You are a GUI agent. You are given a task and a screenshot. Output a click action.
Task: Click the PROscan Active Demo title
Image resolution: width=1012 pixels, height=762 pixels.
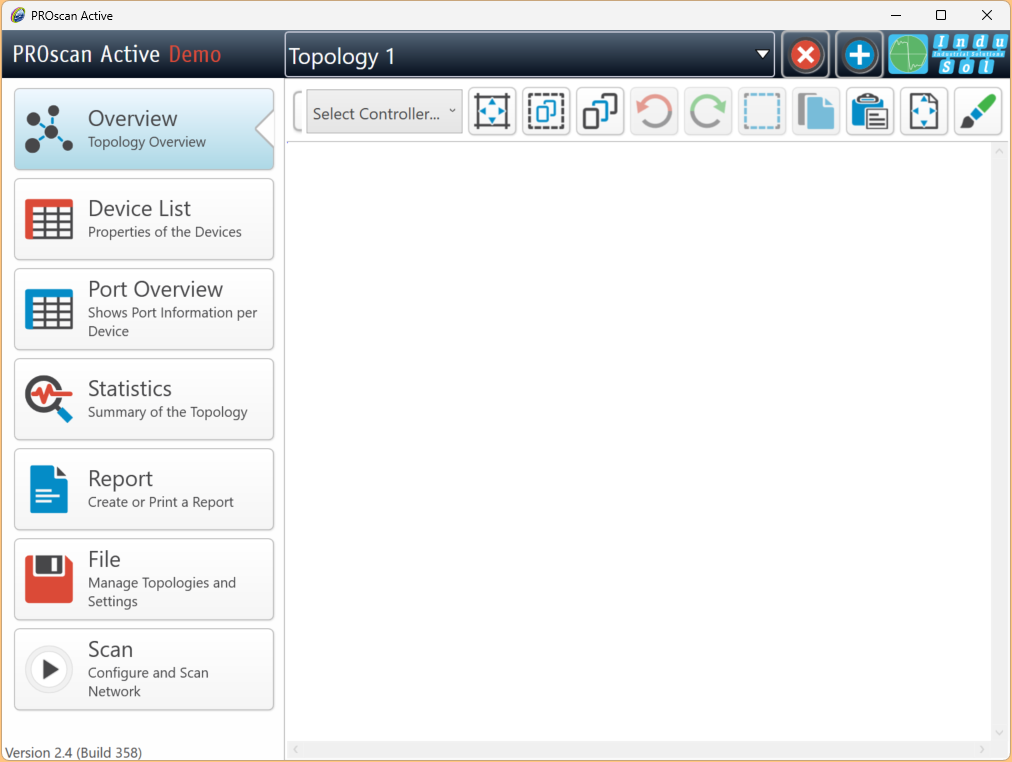click(x=117, y=54)
